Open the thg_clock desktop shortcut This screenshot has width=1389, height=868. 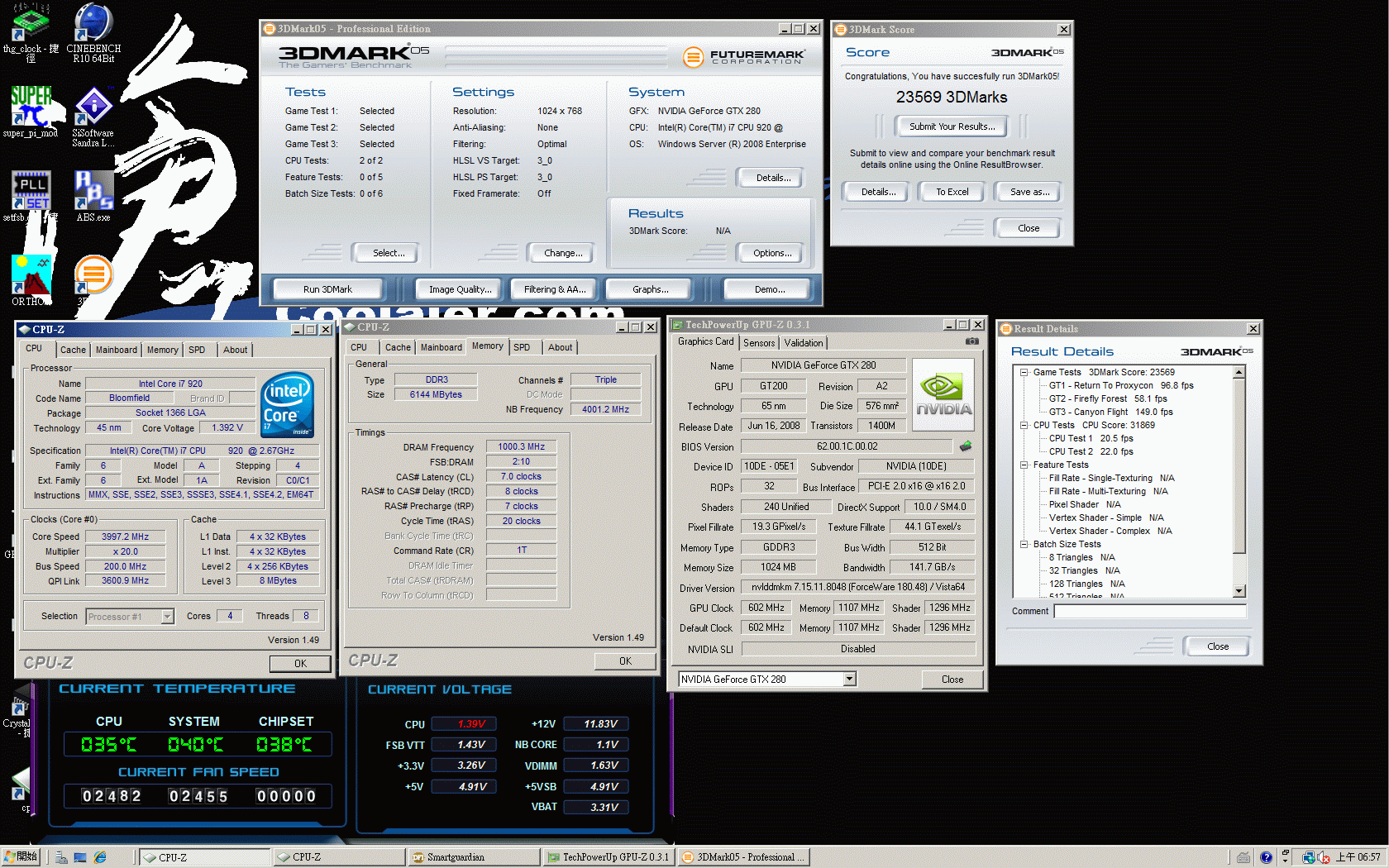point(31,33)
